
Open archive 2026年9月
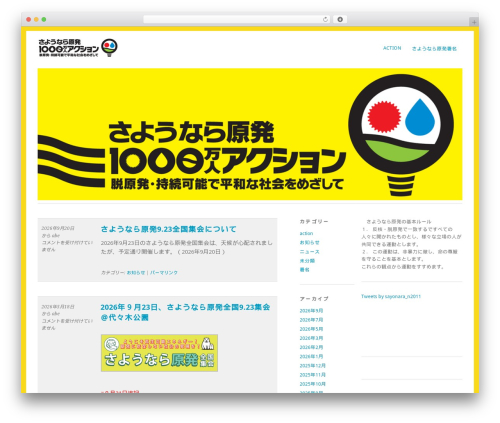[x=311, y=311]
